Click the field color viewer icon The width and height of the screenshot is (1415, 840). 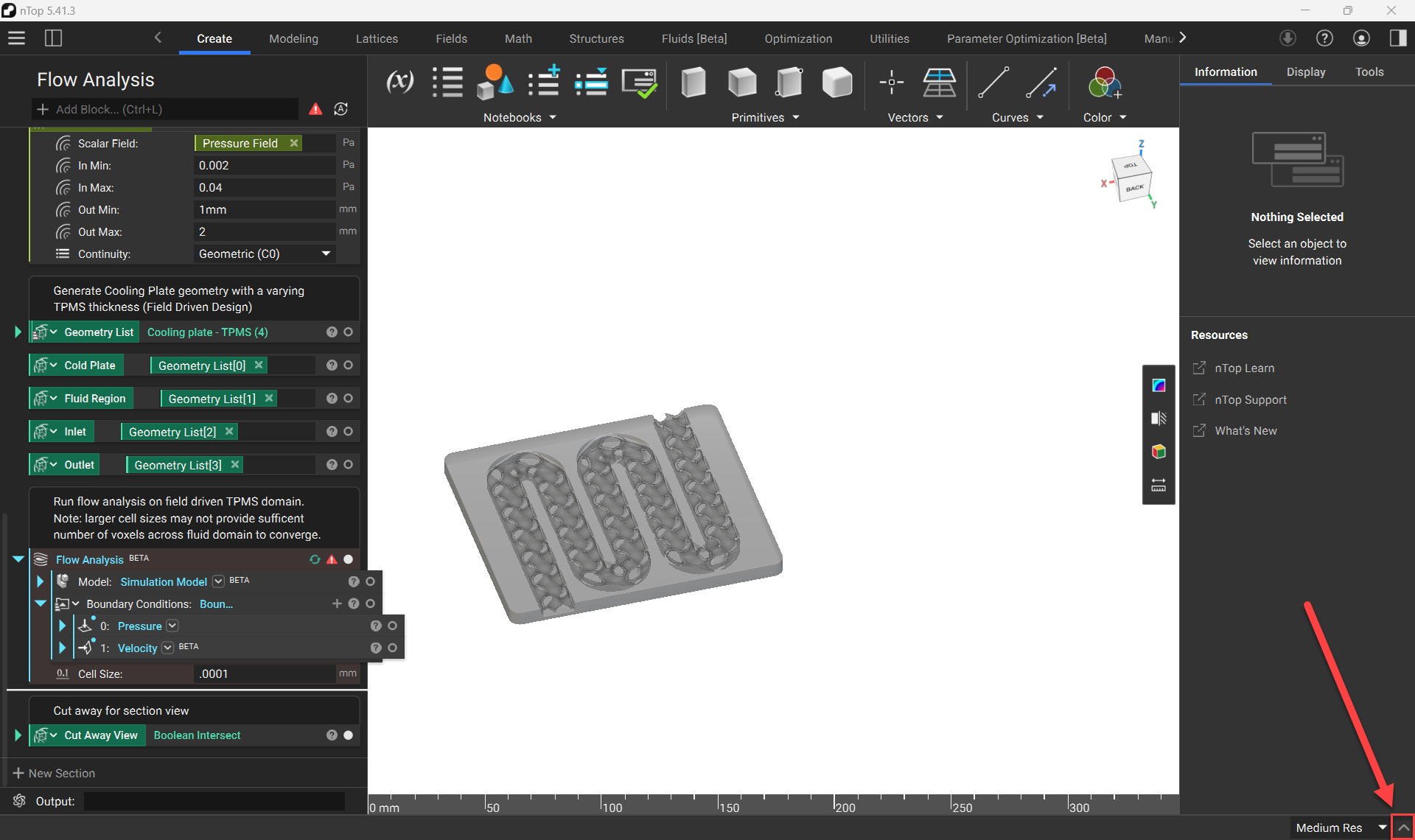pos(1159,385)
